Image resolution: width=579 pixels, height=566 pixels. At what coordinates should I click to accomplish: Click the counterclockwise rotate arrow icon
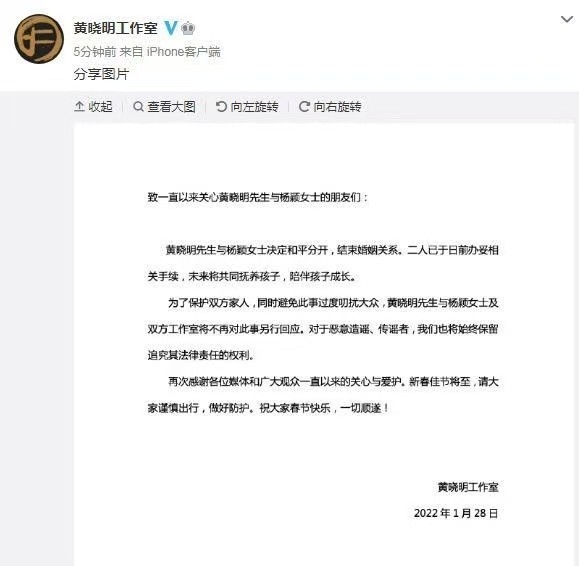pyautogui.click(x=221, y=107)
